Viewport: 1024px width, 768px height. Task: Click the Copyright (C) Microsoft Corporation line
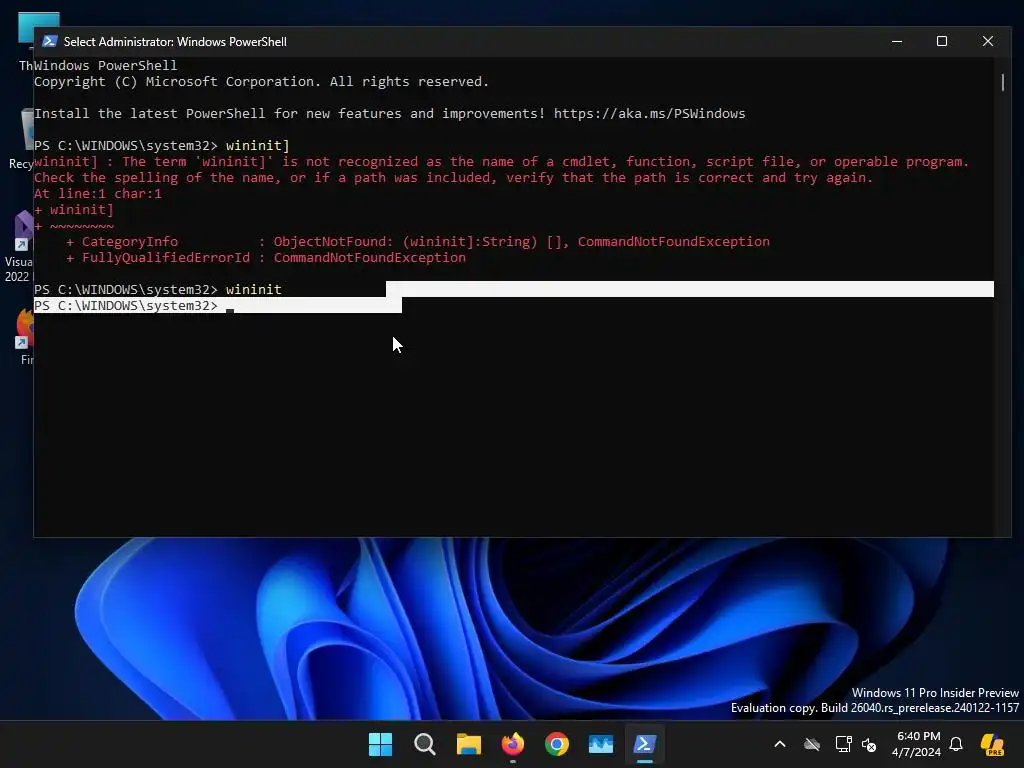tap(261, 82)
